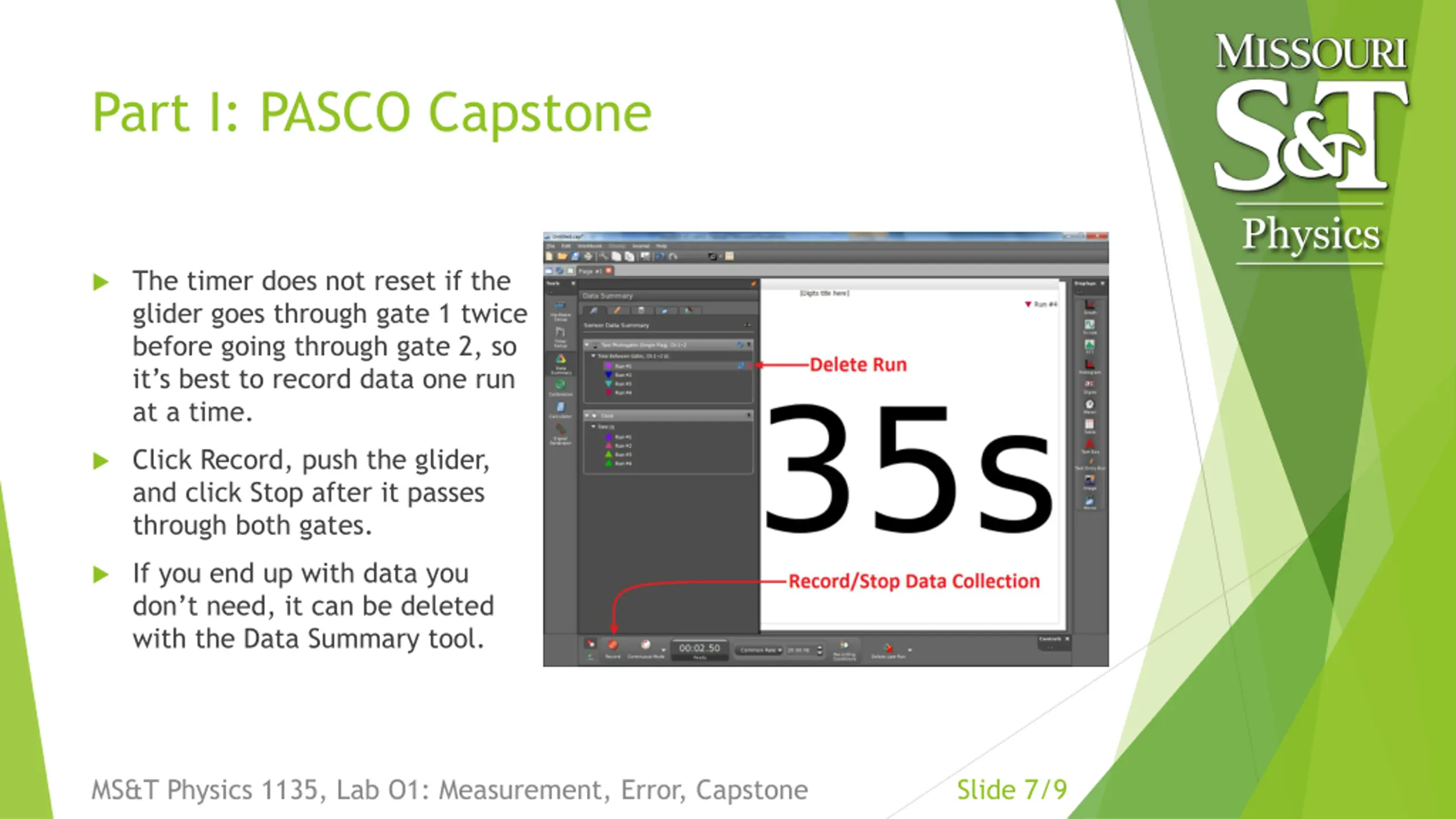The width and height of the screenshot is (1456, 819).
Task: Open the Edit menu
Action: [566, 246]
